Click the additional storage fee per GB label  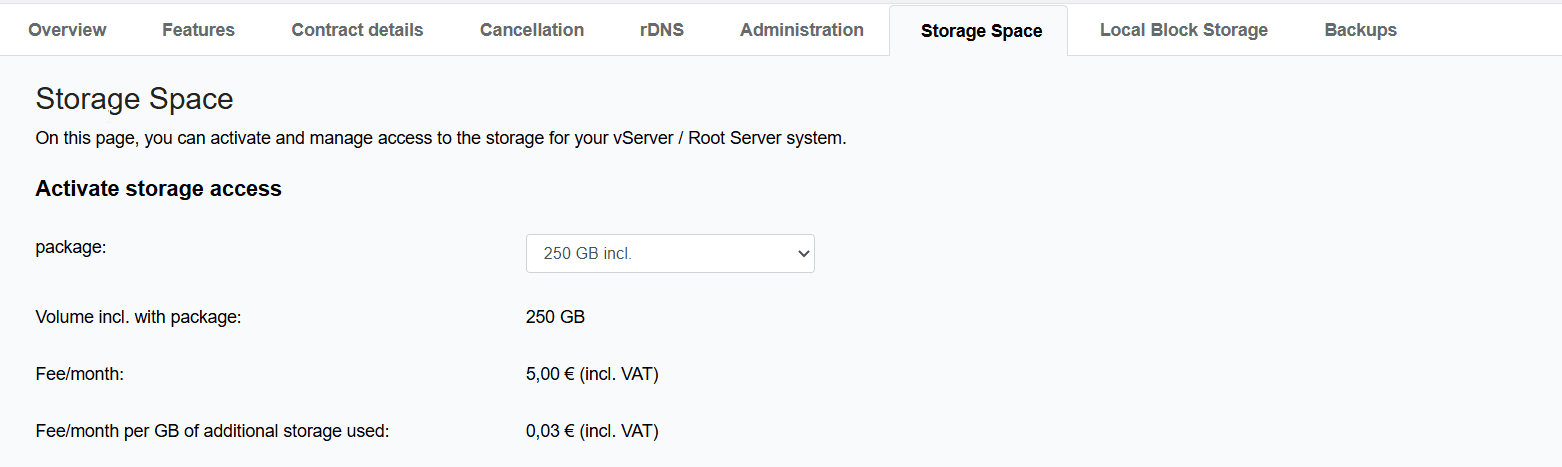pos(211,432)
